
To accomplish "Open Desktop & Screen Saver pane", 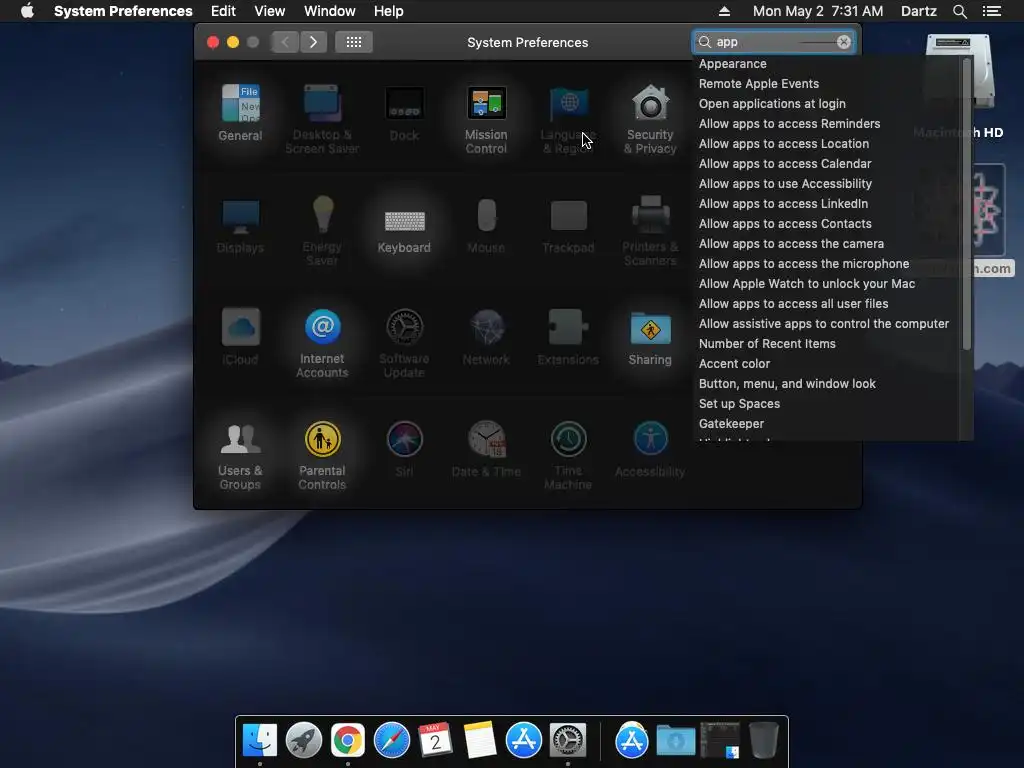I will (322, 120).
